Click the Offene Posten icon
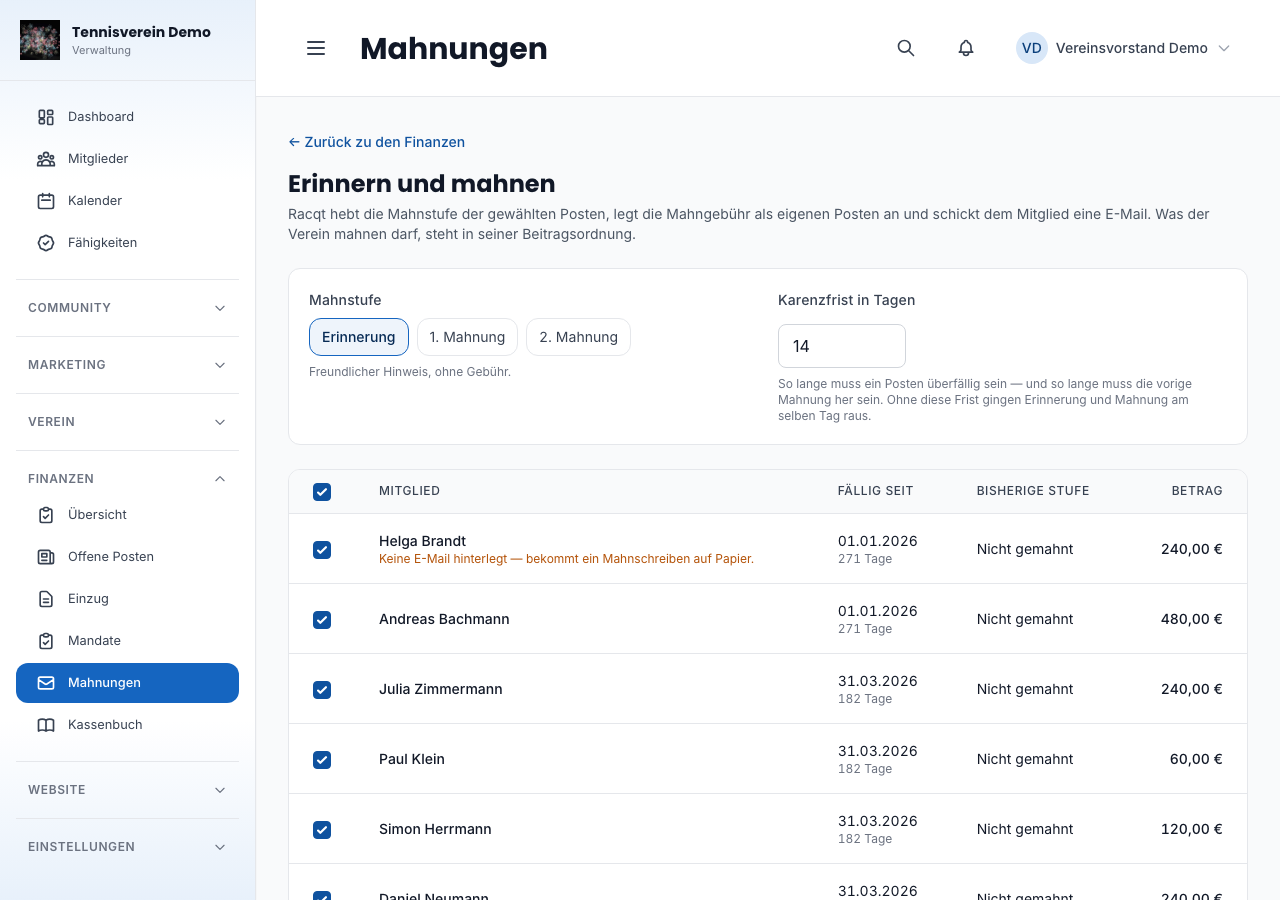Image resolution: width=1280 pixels, height=900 pixels. coord(46,557)
